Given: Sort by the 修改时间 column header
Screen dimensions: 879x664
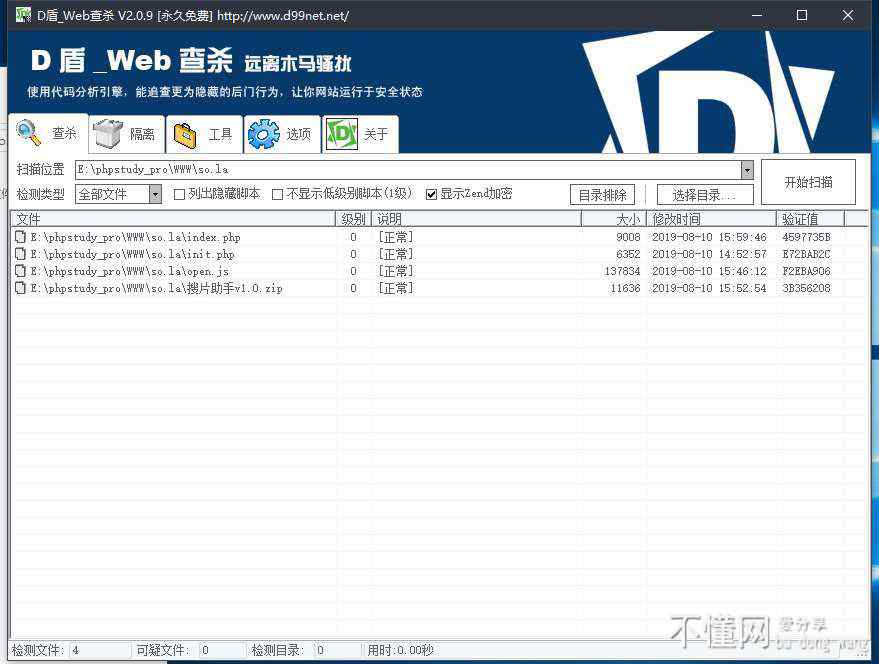Looking at the screenshot, I should point(711,219).
